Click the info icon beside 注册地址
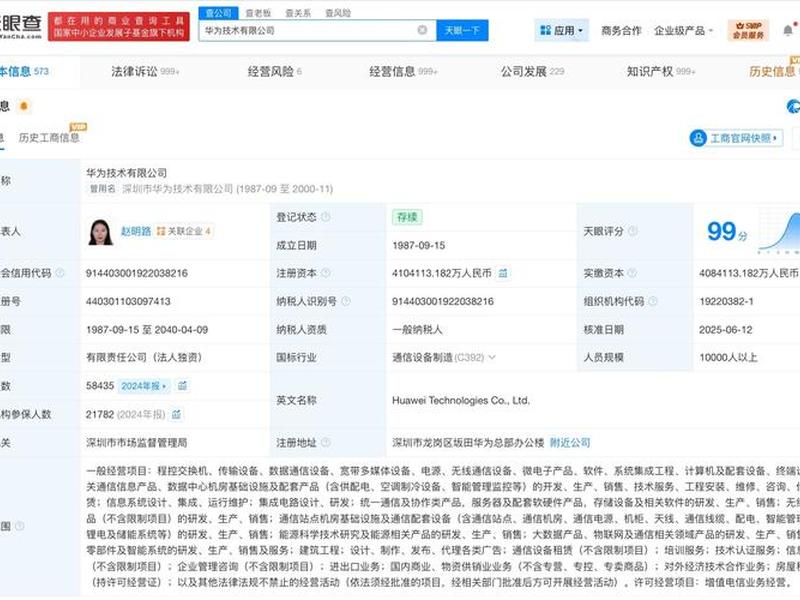The height and width of the screenshot is (600, 800). [326, 442]
